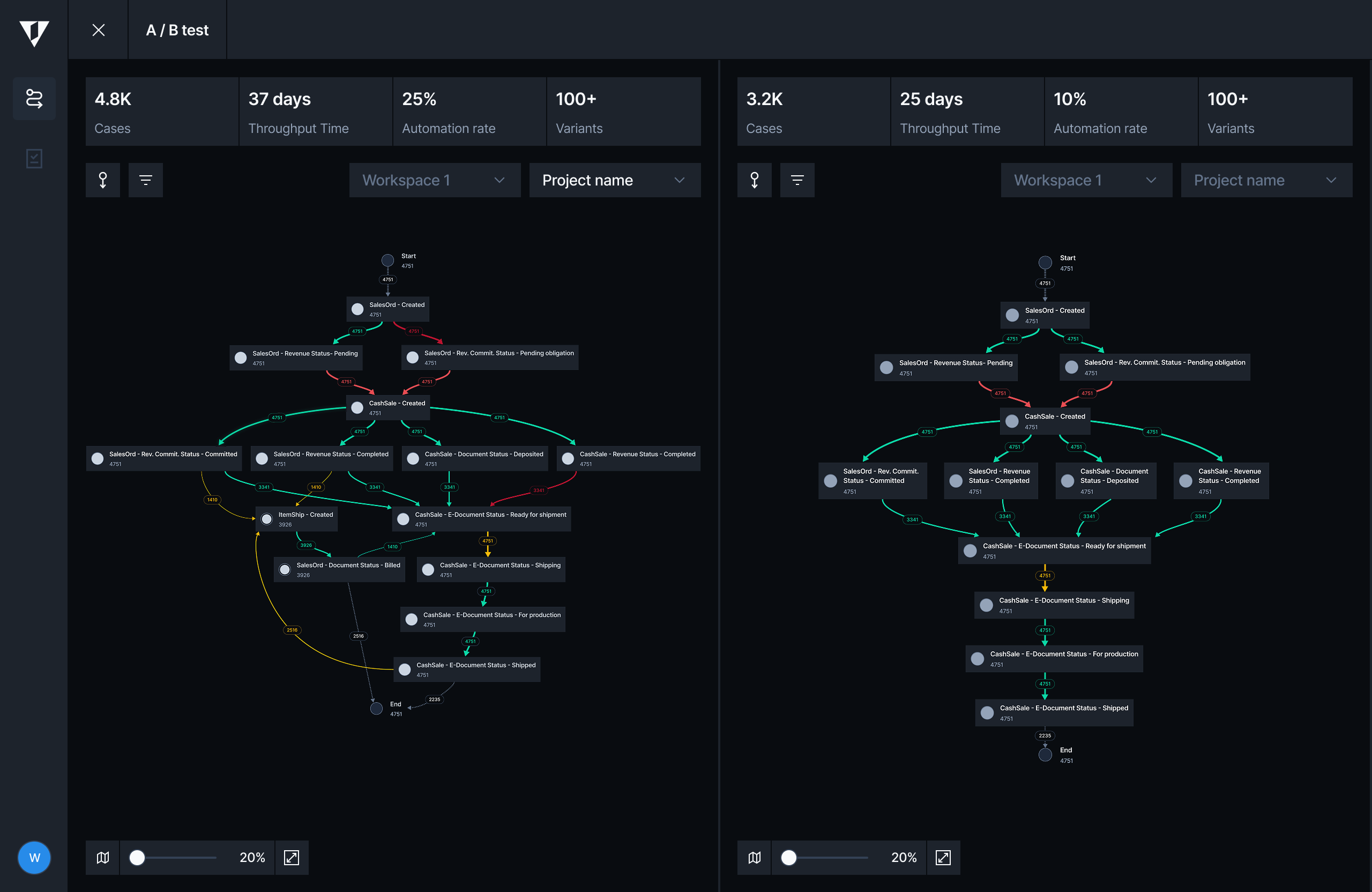Expand left process map to fullscreen
Viewport: 1372px width, 892px height.
tap(292, 857)
